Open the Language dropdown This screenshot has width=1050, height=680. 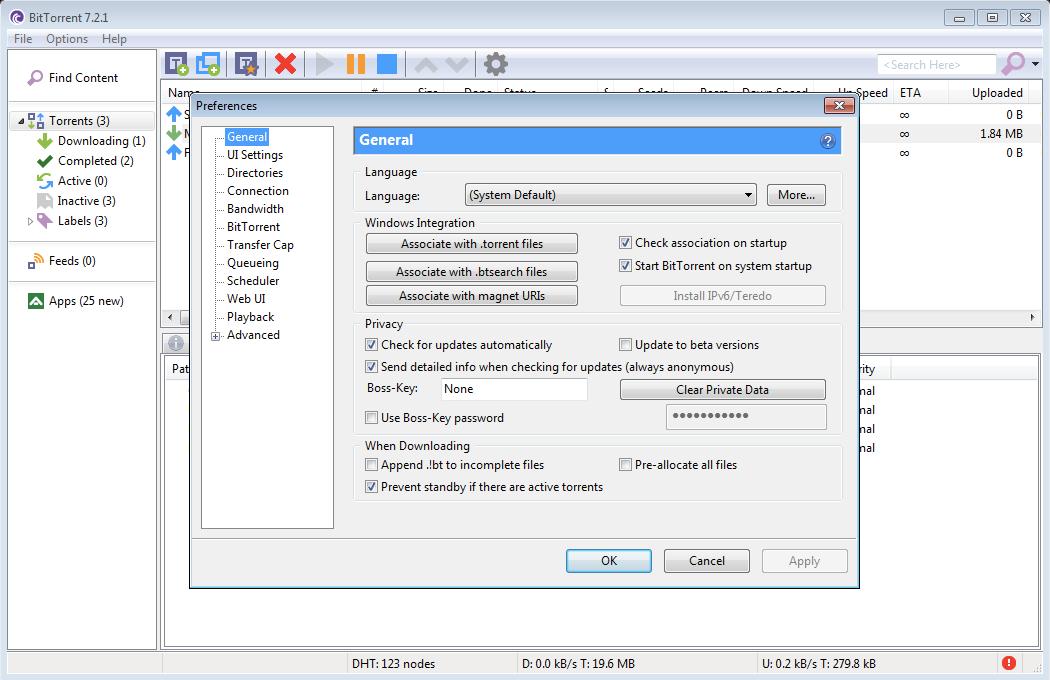pos(611,195)
